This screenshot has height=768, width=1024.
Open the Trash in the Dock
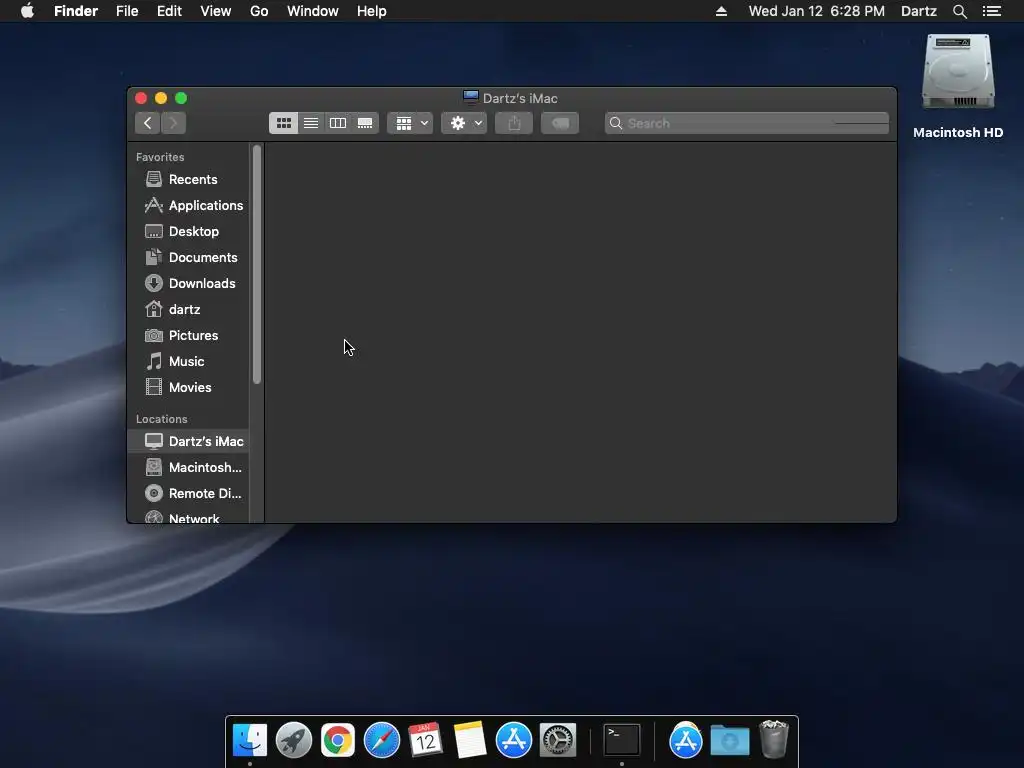click(774, 739)
